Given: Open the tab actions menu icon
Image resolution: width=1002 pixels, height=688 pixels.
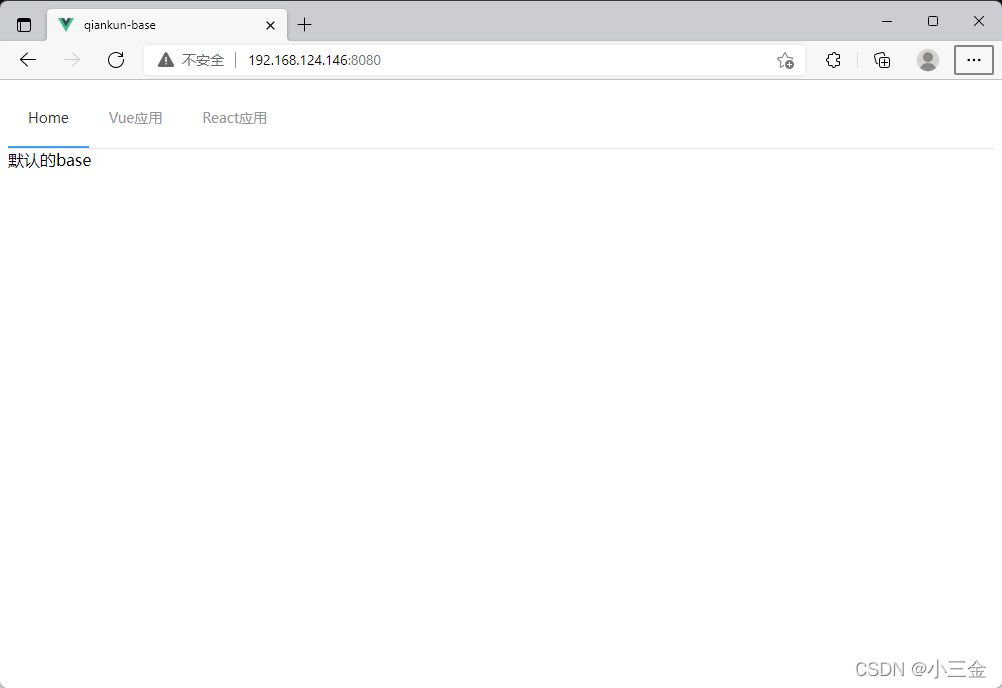Looking at the screenshot, I should pyautogui.click(x=24, y=25).
